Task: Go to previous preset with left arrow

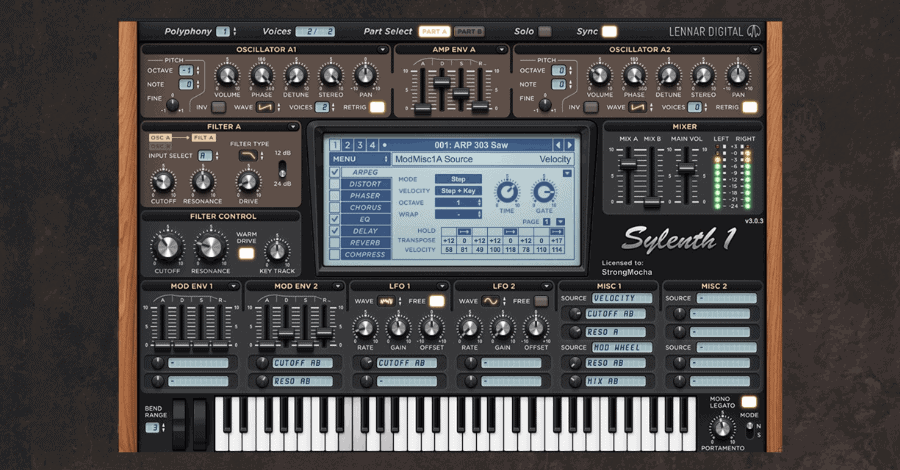Action: 558,145
